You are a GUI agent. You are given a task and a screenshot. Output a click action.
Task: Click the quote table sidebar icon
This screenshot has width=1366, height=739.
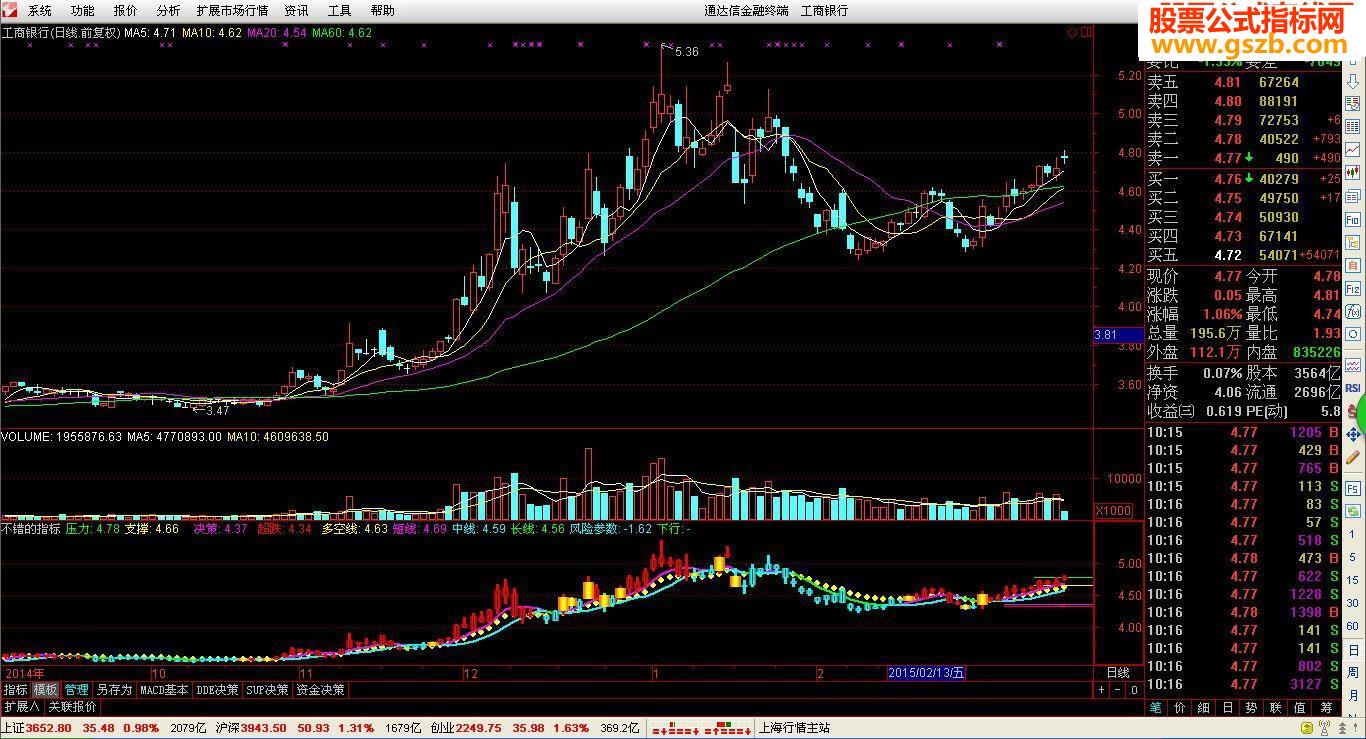coord(1353,126)
